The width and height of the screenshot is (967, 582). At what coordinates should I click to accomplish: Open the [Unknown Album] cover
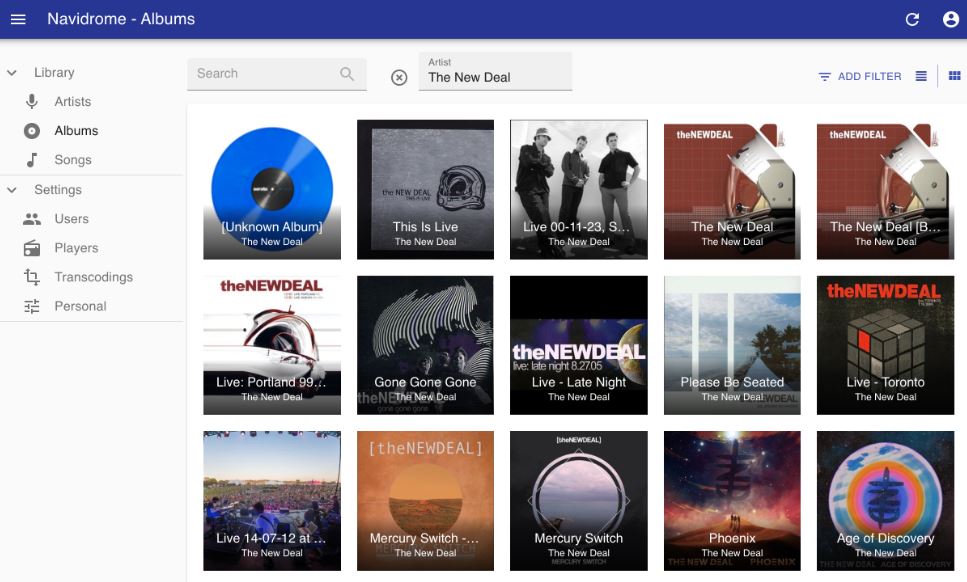click(x=272, y=189)
